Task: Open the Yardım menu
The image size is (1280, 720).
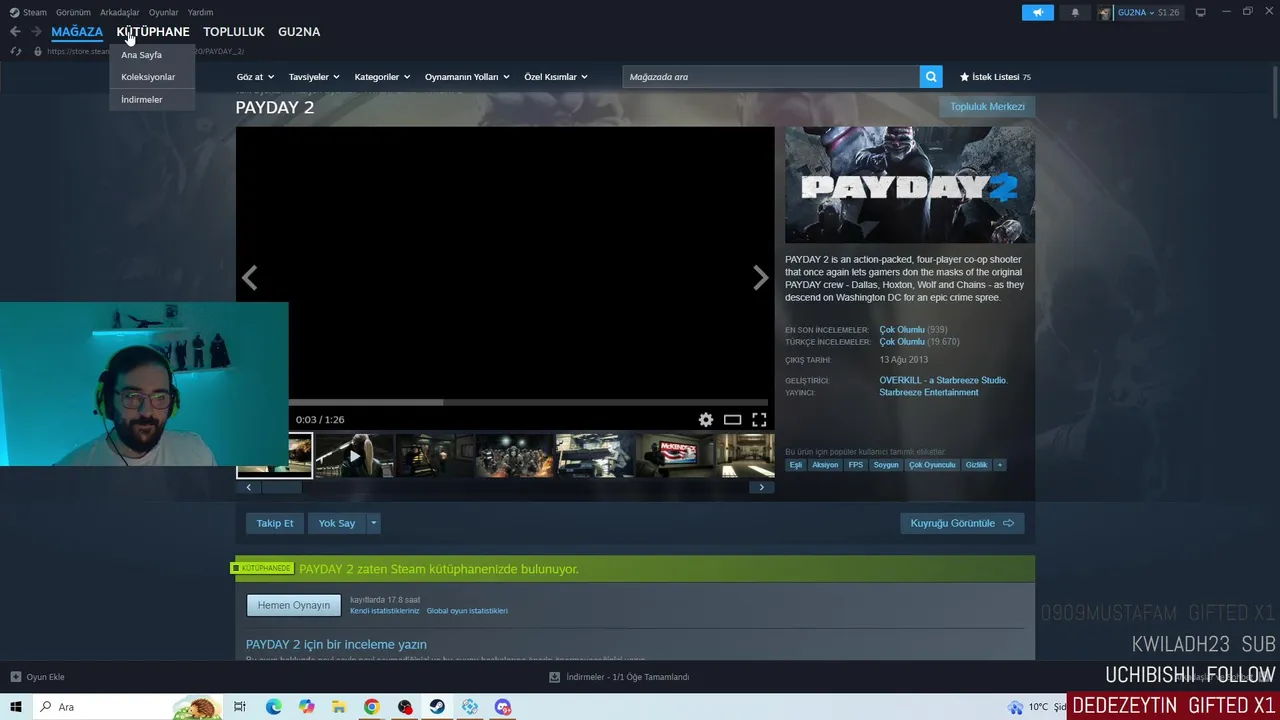Action: [x=200, y=12]
